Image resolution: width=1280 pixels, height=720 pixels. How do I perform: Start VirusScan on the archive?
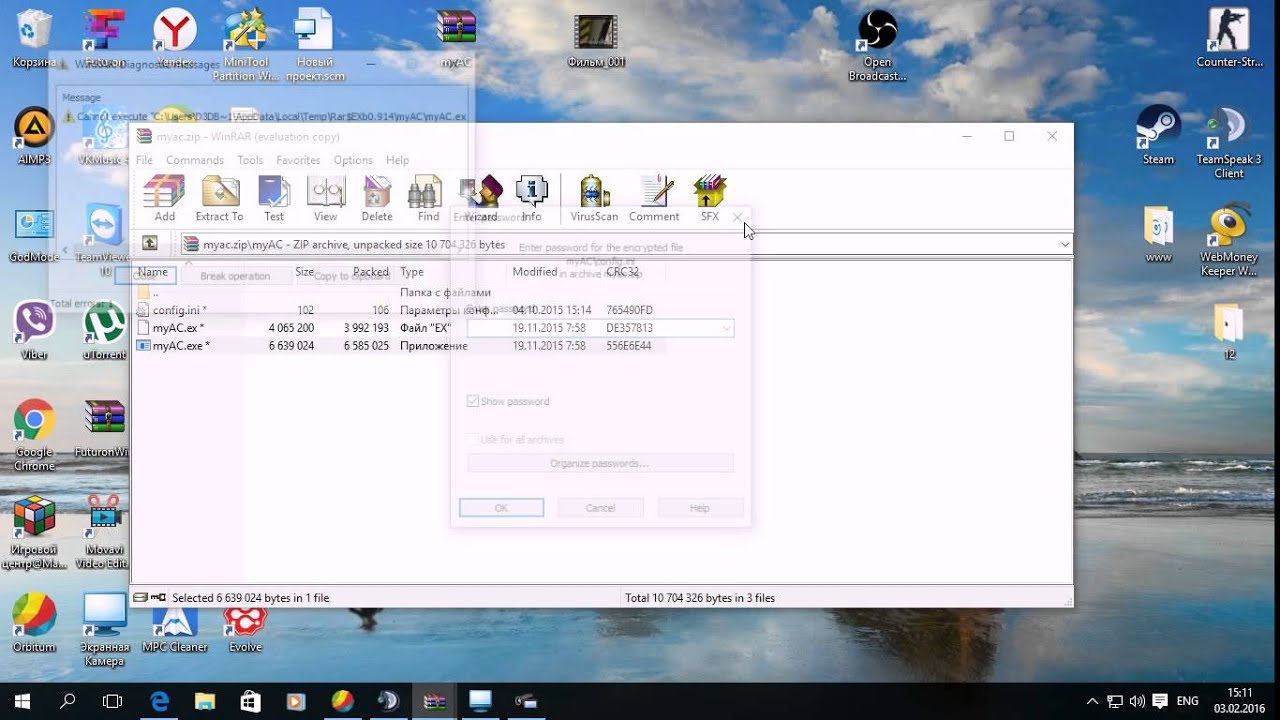tap(594, 198)
